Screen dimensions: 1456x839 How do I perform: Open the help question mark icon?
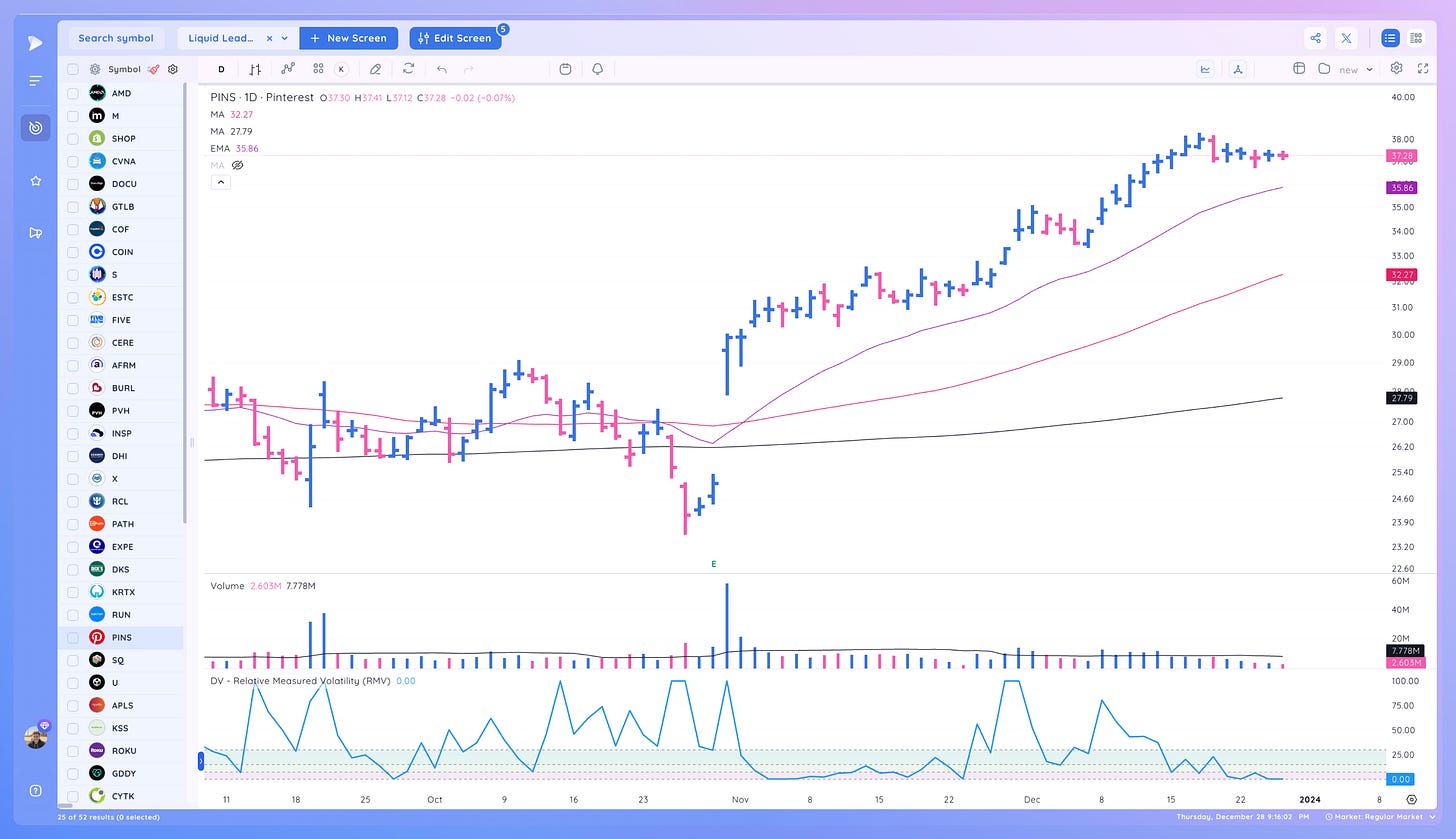(35, 790)
